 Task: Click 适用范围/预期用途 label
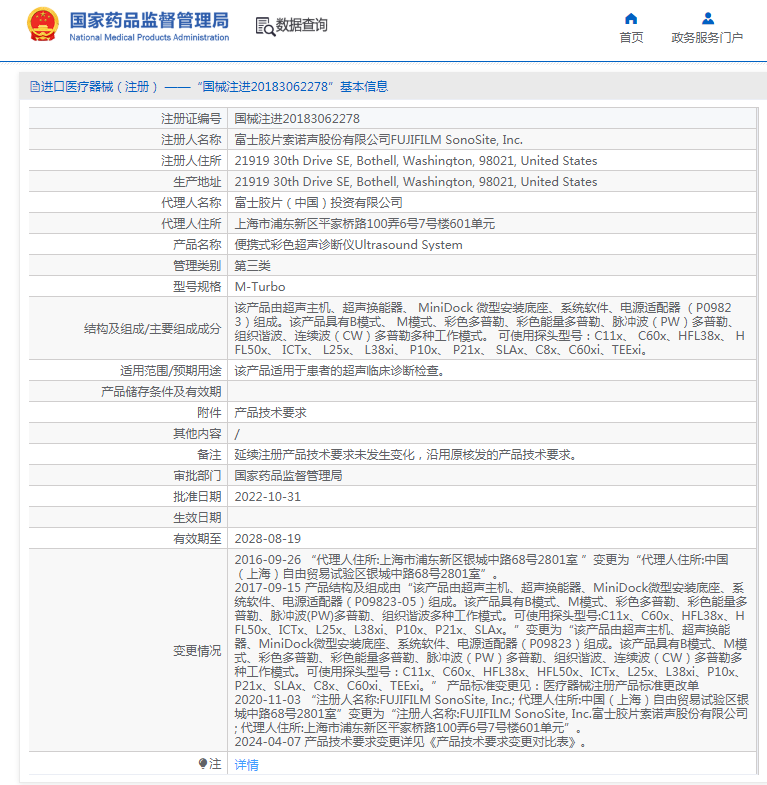170,371
